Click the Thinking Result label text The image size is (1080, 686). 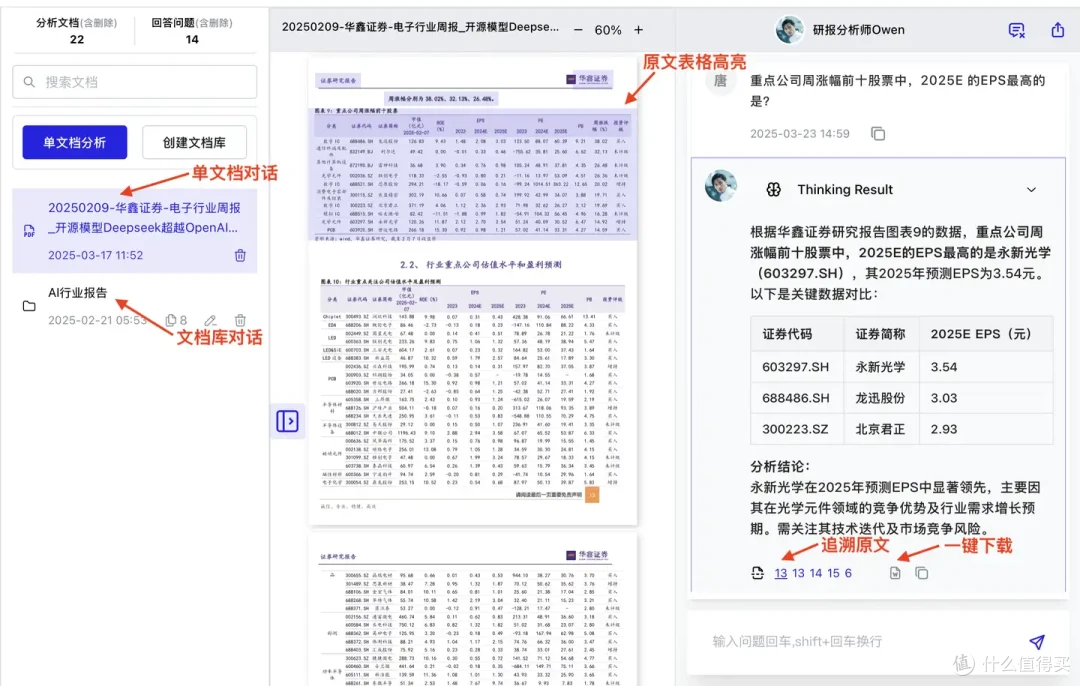click(x=845, y=189)
